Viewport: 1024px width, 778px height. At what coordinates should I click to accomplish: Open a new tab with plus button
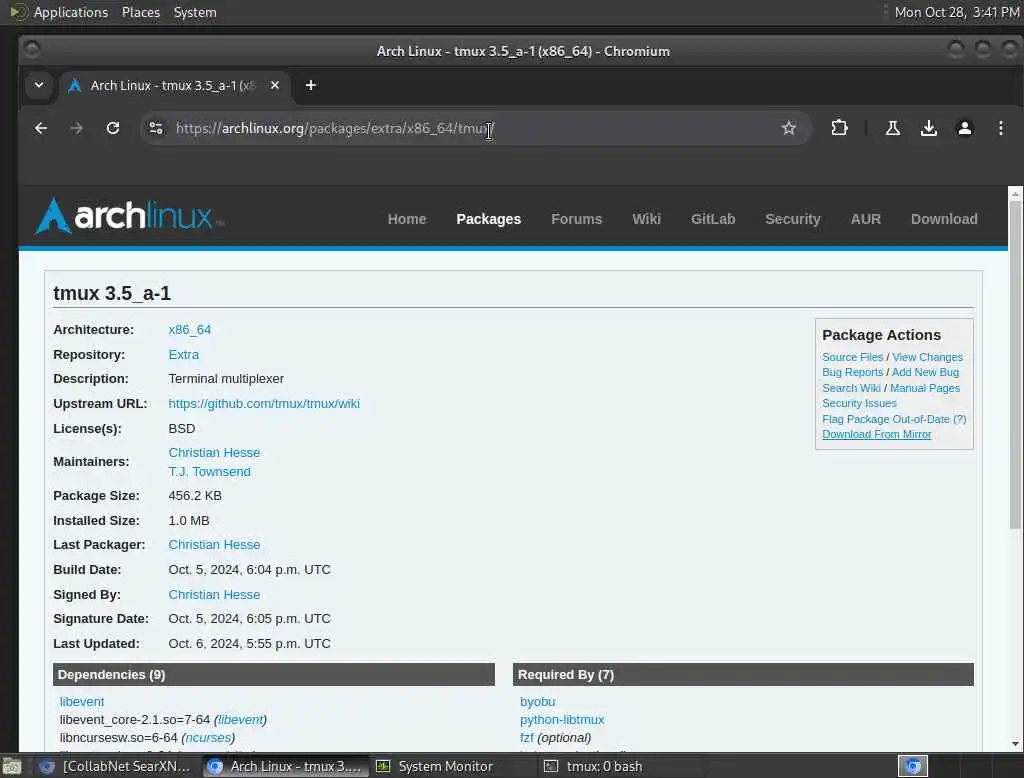[311, 86]
